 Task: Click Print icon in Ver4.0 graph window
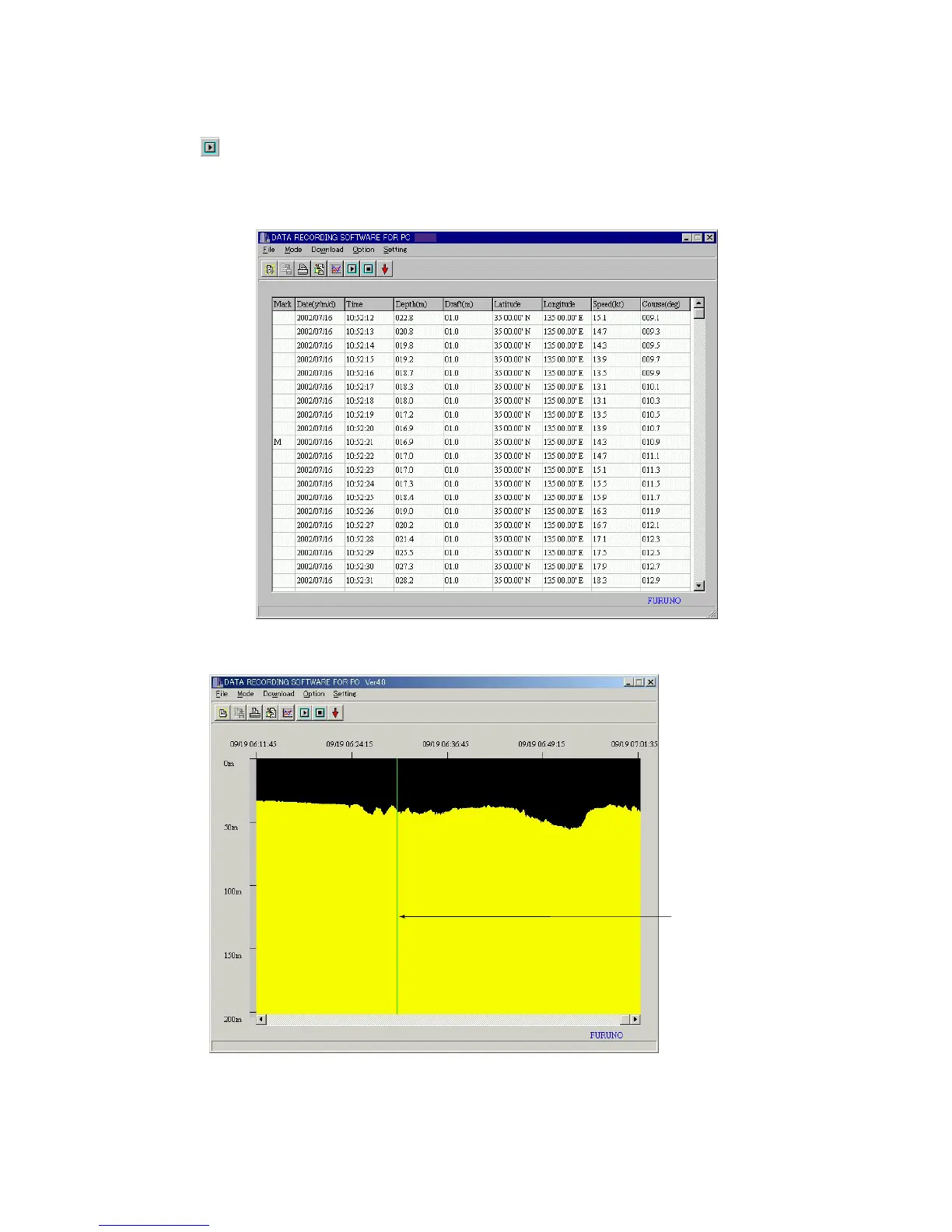[254, 712]
